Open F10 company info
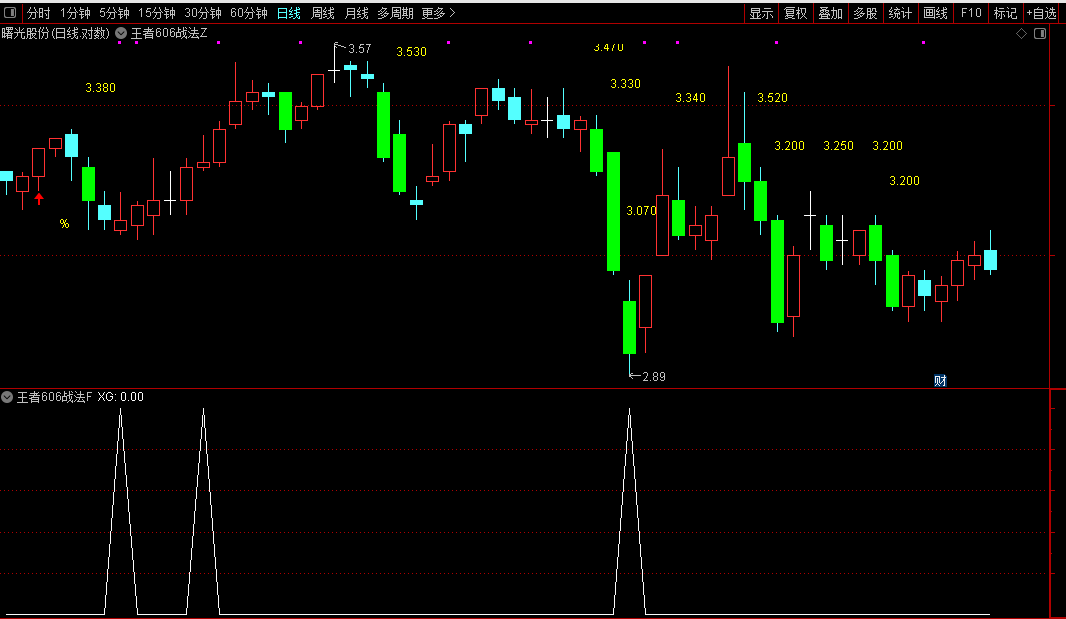 [971, 13]
